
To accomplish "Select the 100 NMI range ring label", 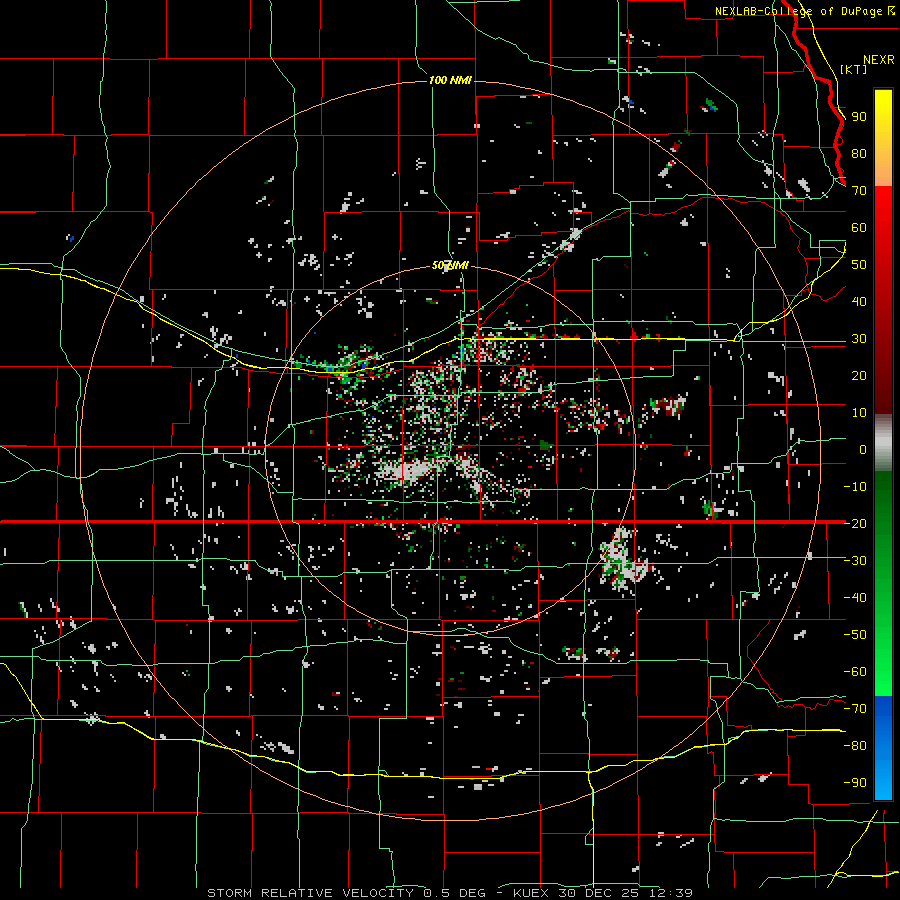I will click(x=451, y=80).
